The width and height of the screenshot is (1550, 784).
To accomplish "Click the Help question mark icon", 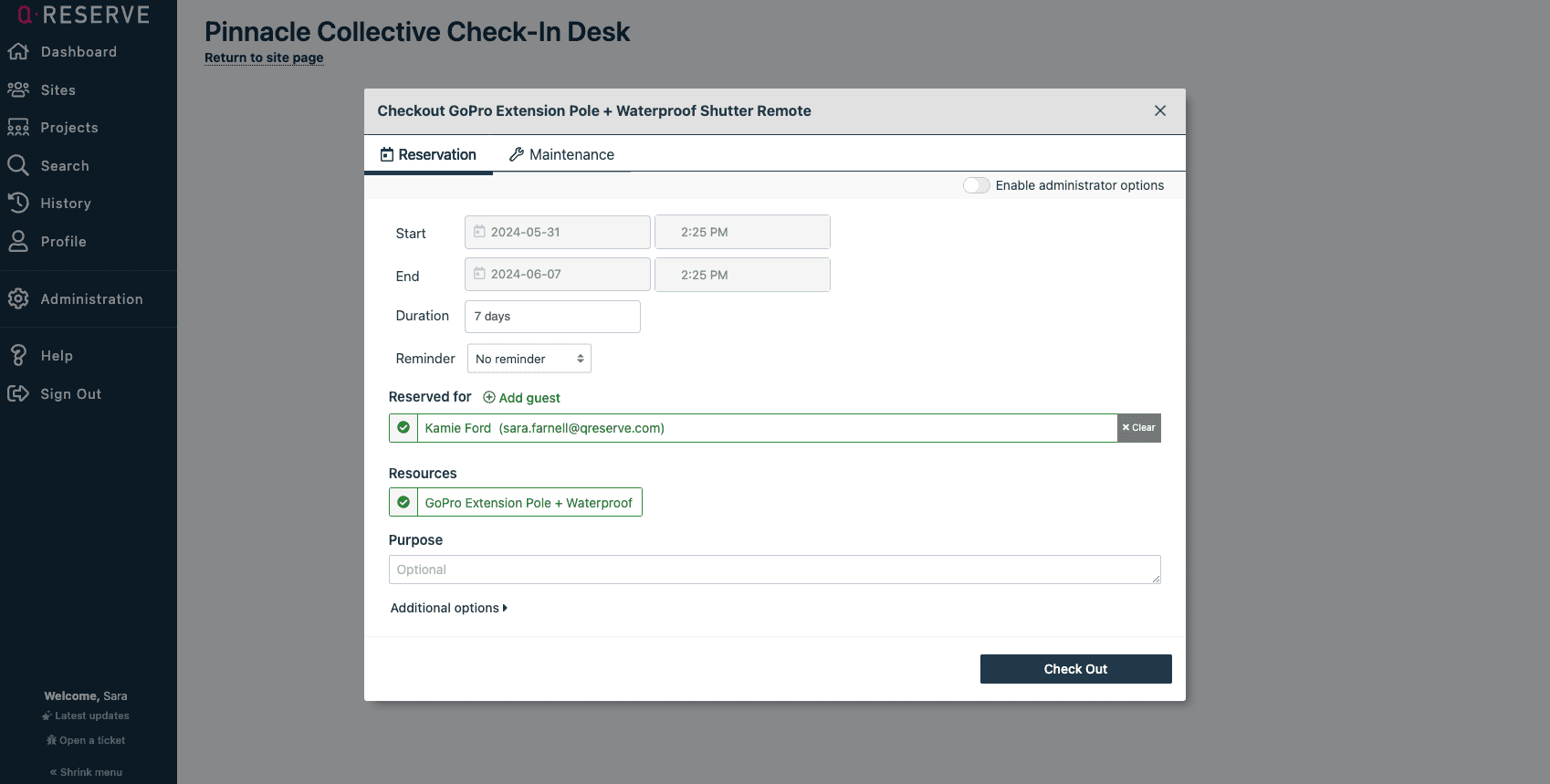I will click(x=18, y=355).
